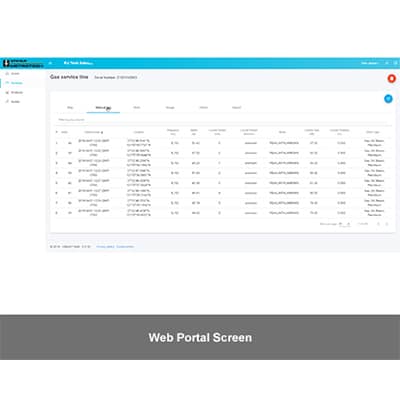Select the underlined active tab
The width and height of the screenshot is (400, 400).
103,108
